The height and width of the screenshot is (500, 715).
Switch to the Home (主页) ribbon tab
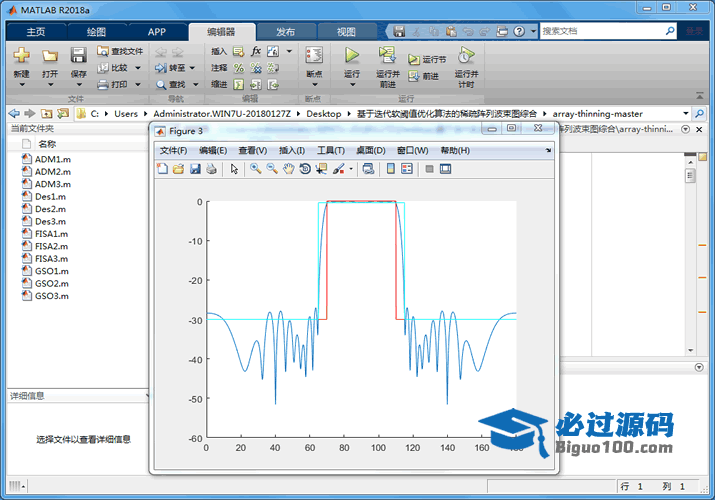[36, 31]
